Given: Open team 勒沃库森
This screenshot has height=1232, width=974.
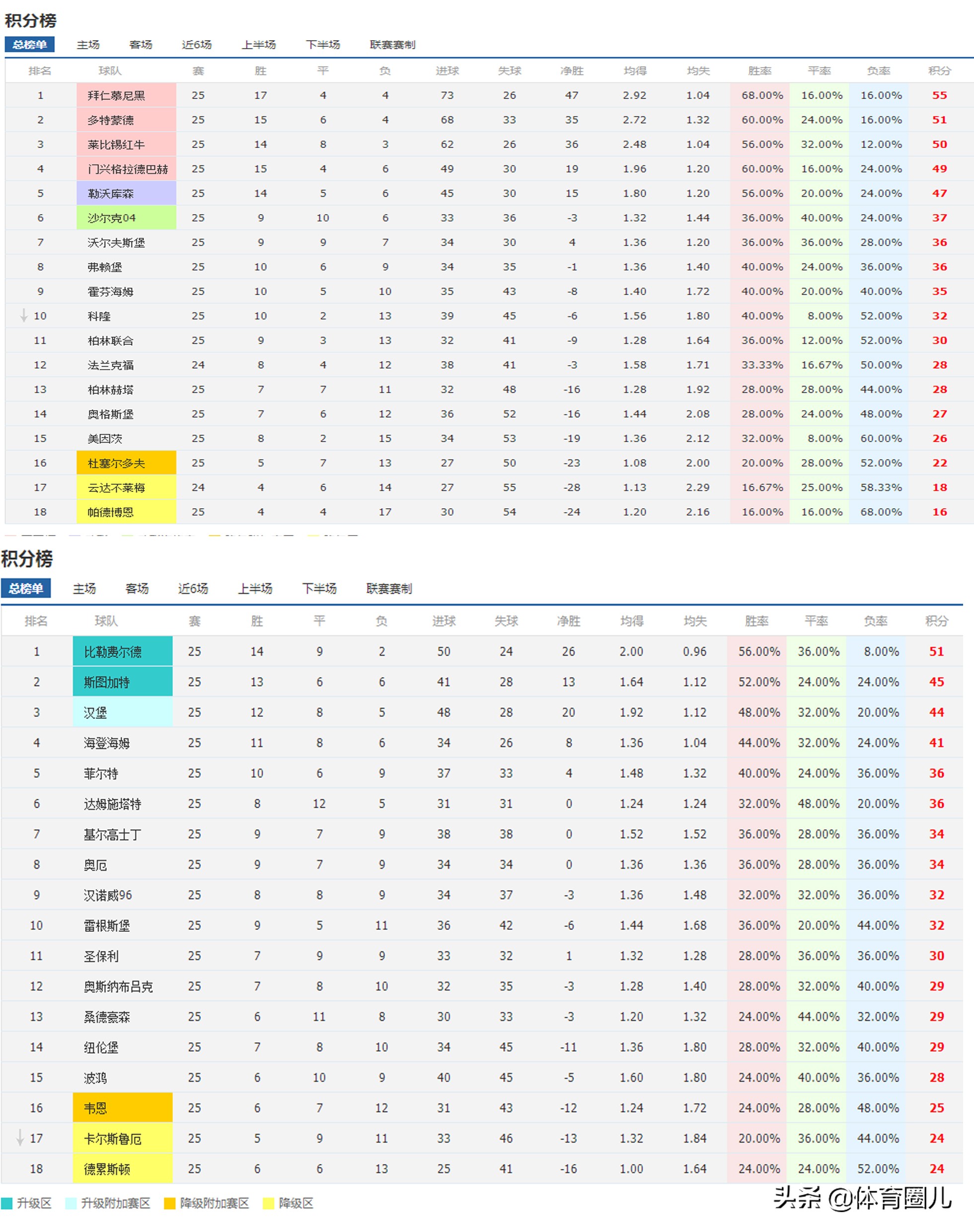Looking at the screenshot, I should [x=111, y=193].
